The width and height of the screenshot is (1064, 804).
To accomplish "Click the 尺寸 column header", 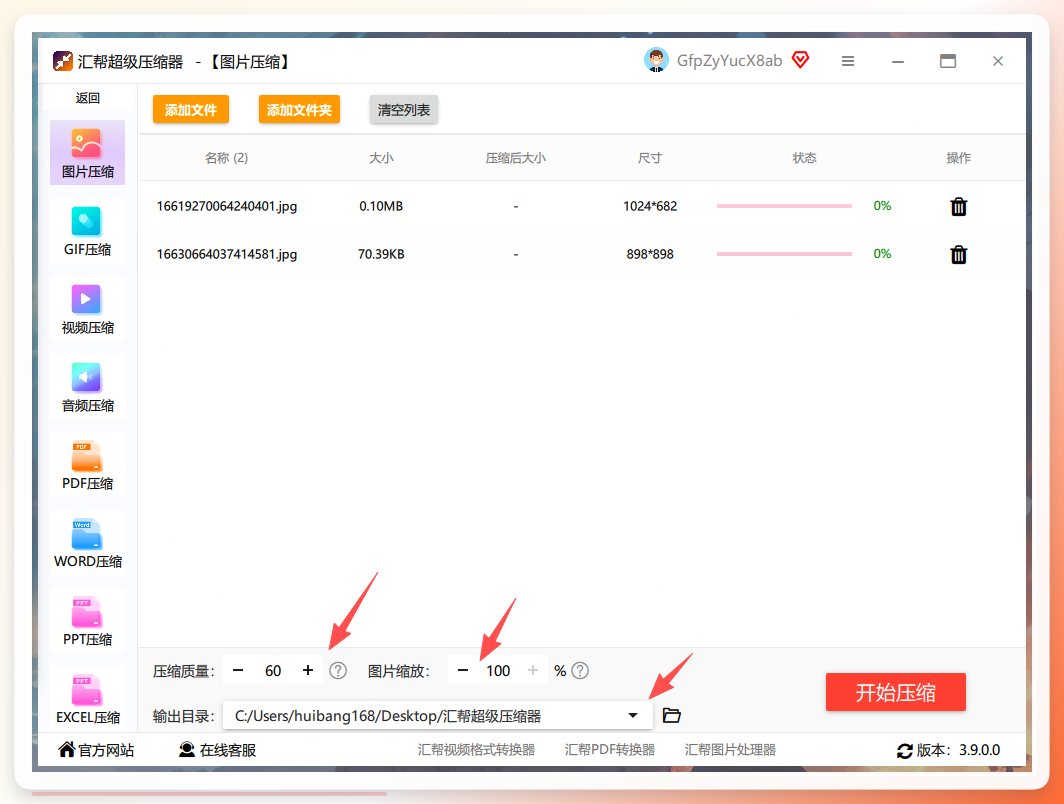I will [649, 158].
